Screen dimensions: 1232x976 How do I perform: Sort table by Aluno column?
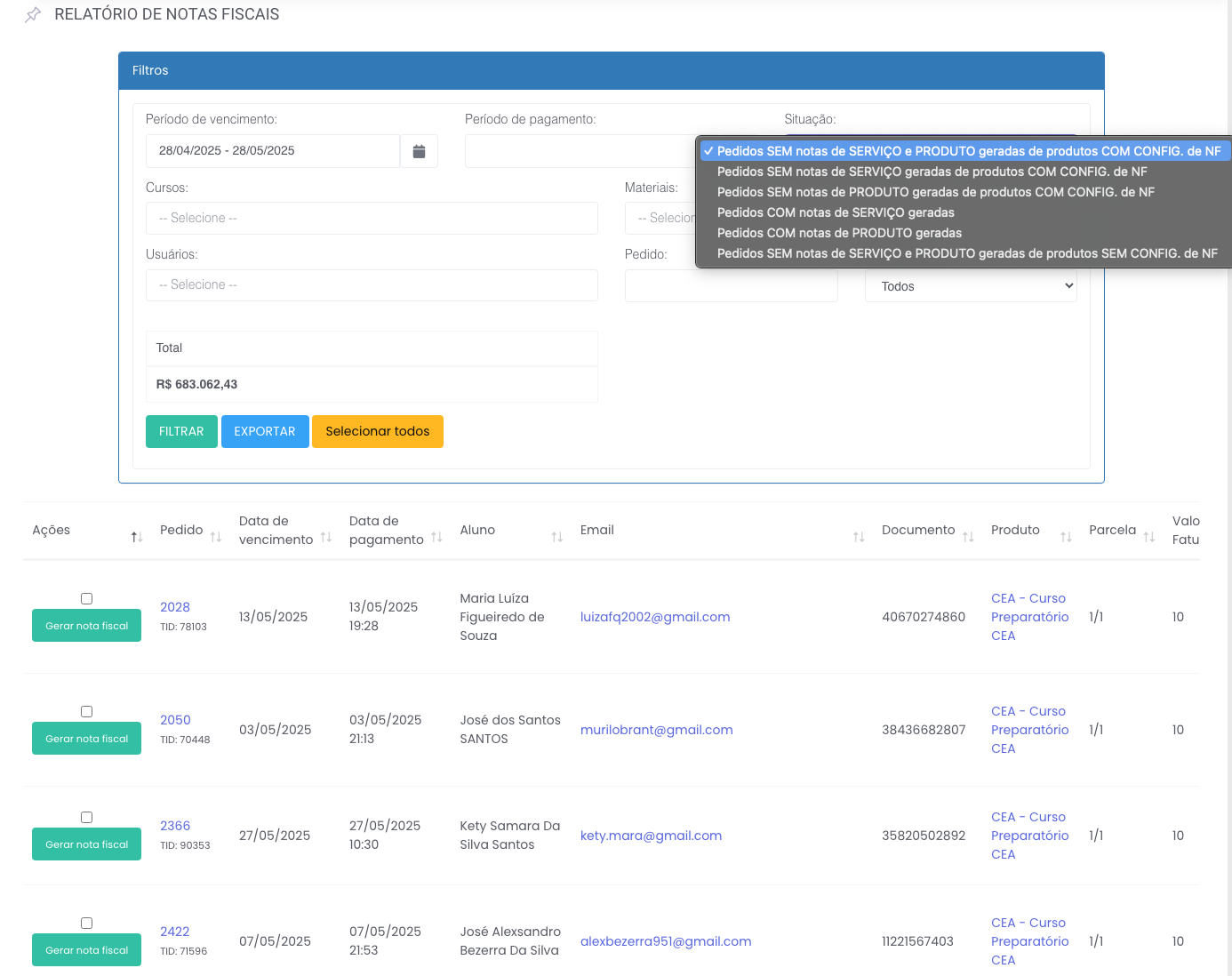[x=556, y=536]
